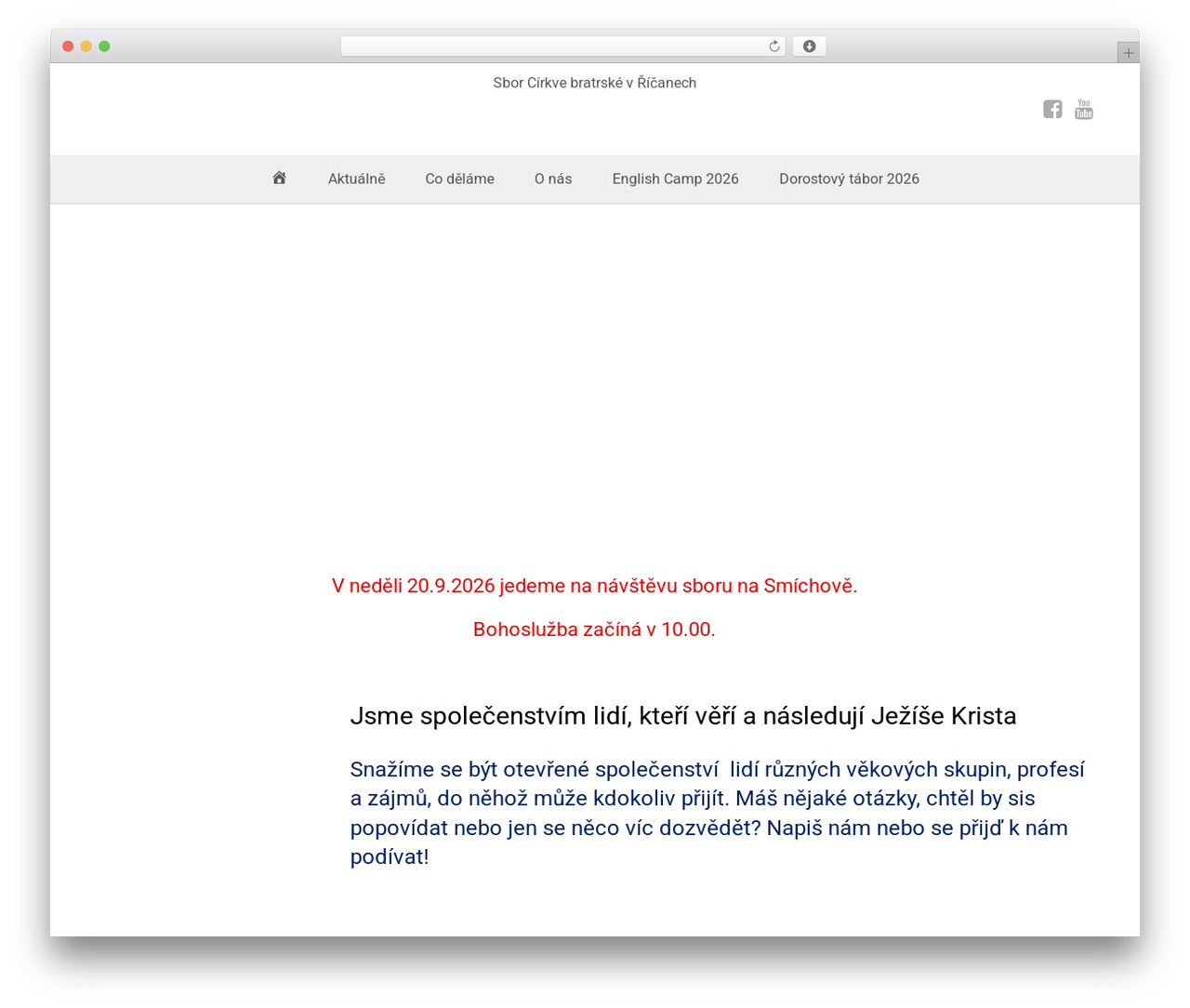Open a new browser tab

click(1128, 53)
